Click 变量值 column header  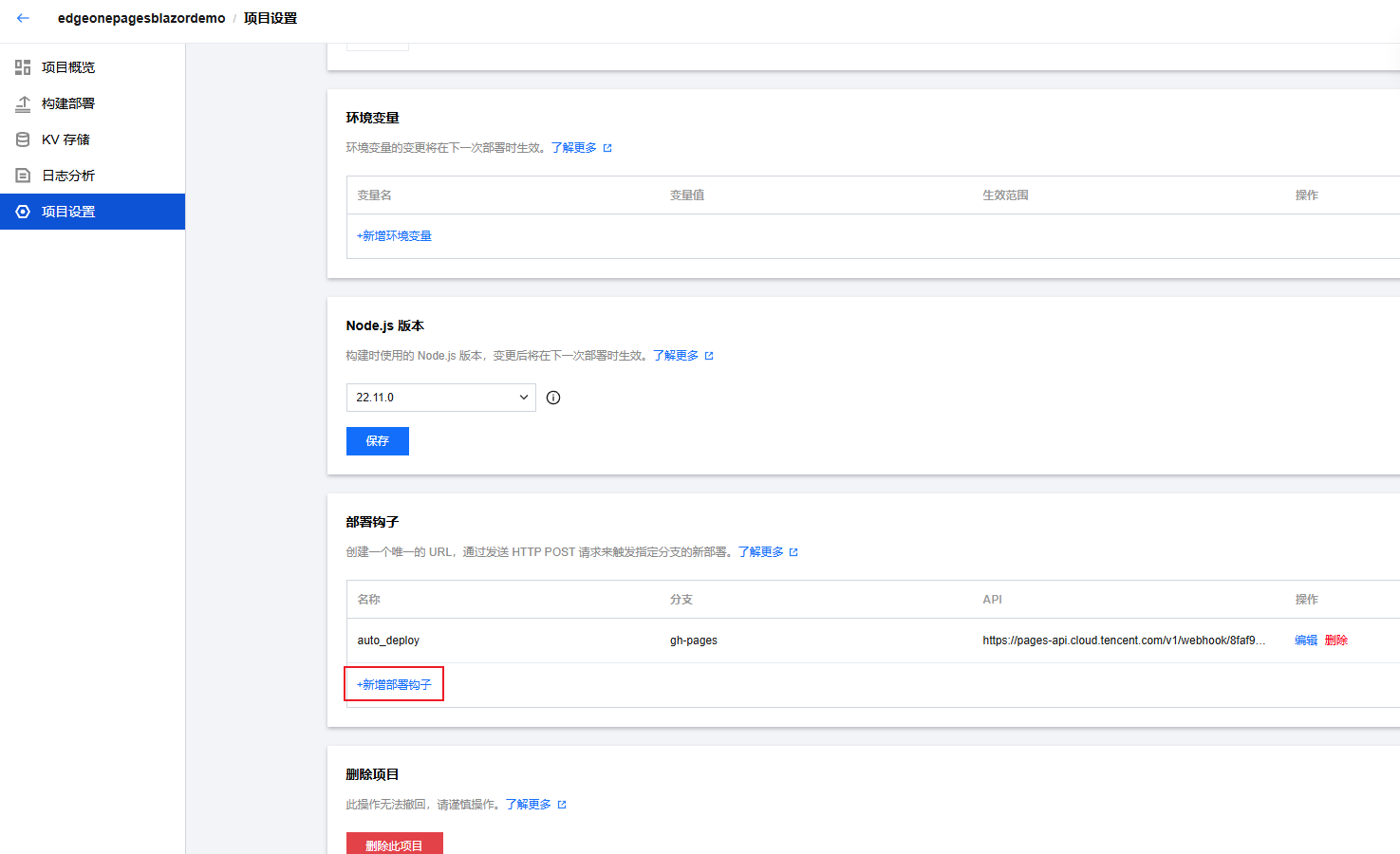click(687, 195)
